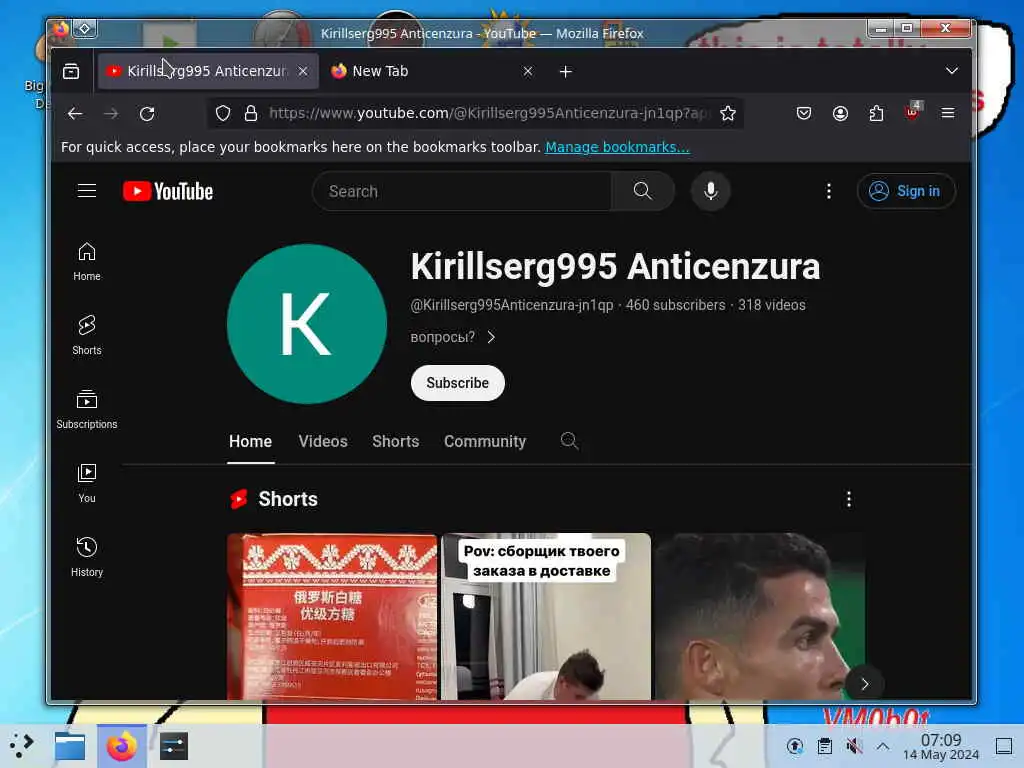Bookmark this page with the star
Viewport: 1024px width, 768px height.
[728, 114]
